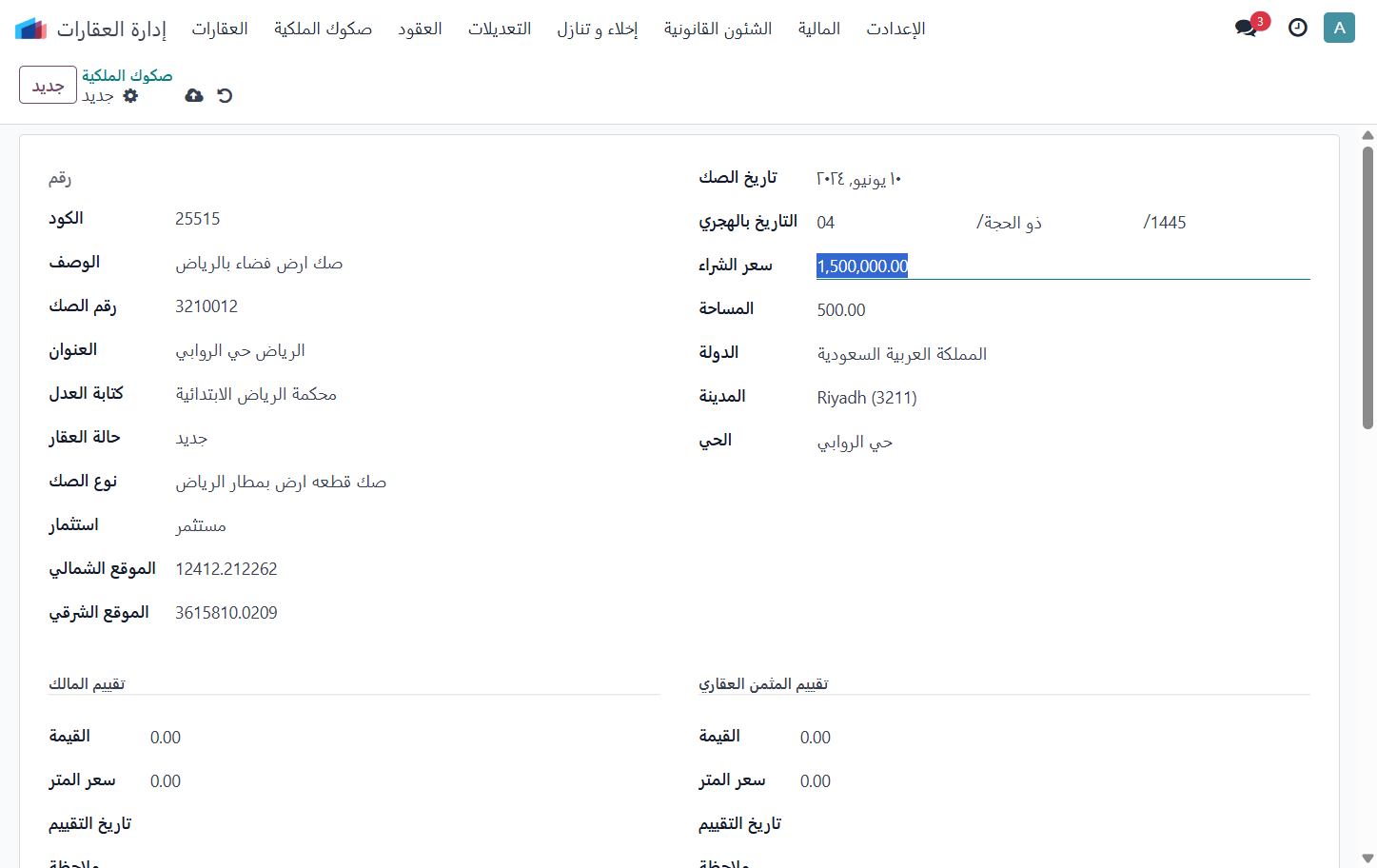Open the المالية menu
This screenshot has width=1377, height=868.
(818, 29)
